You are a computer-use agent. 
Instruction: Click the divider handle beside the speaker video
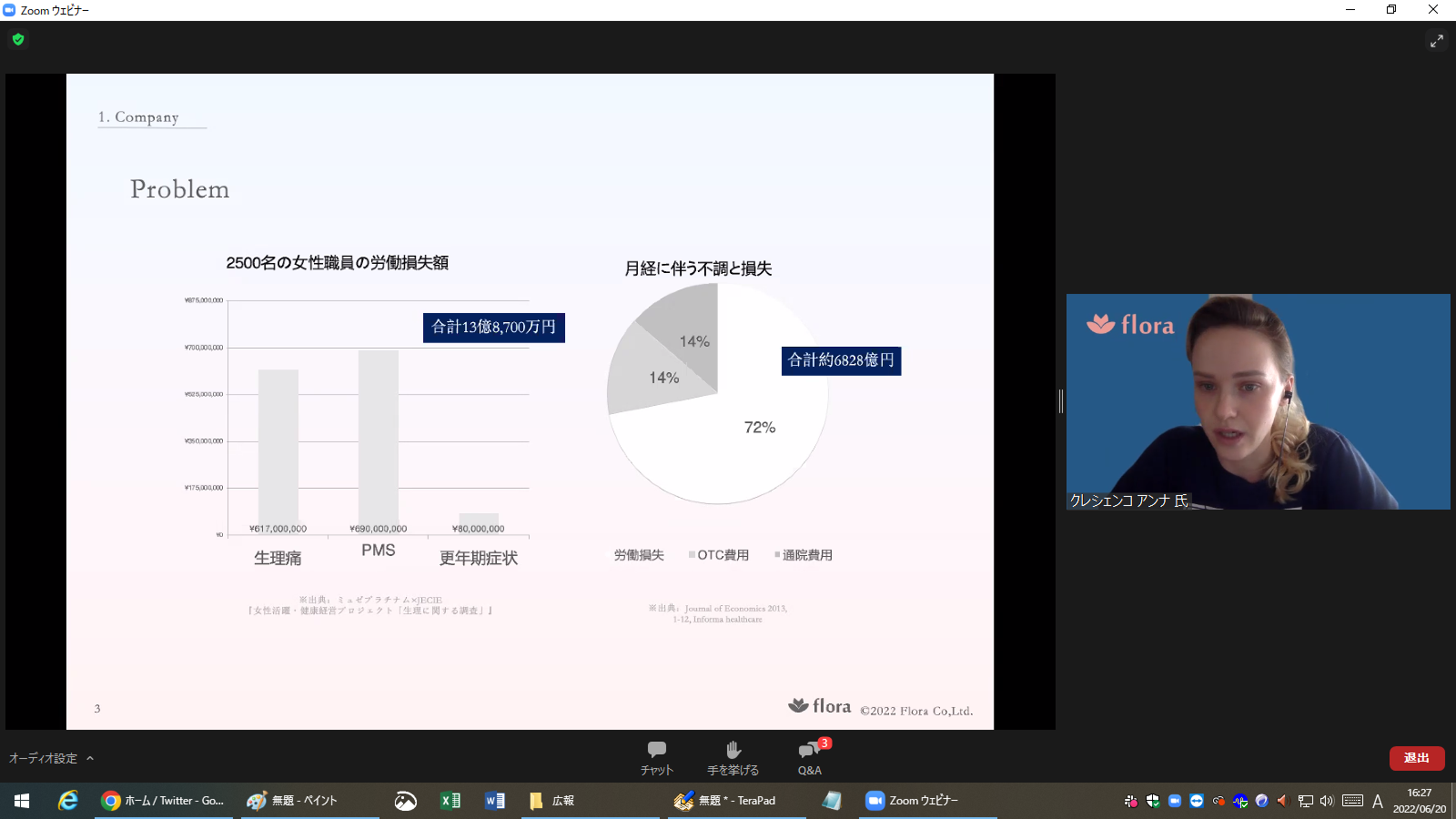[x=1061, y=401]
